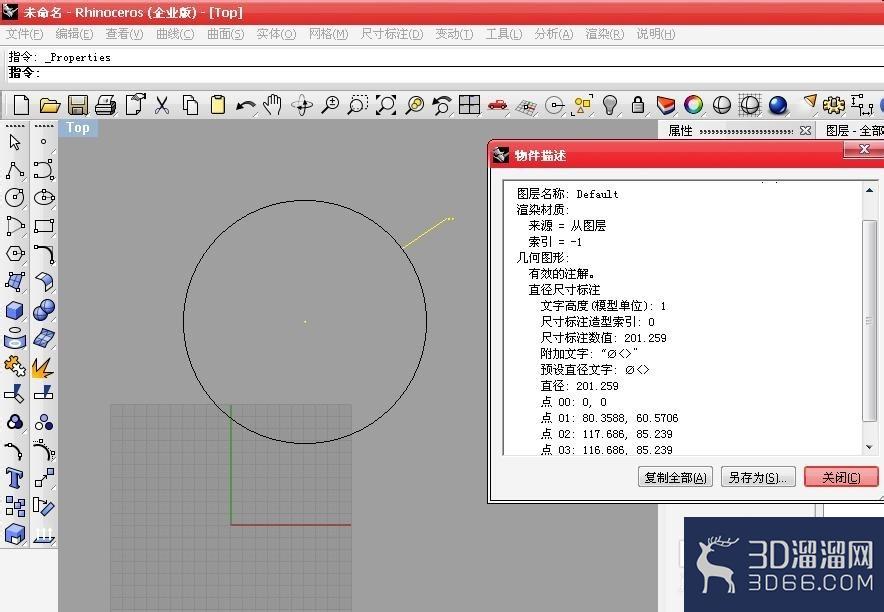Click the Undo arrow icon
This screenshot has width=884, height=612.
tap(245, 105)
